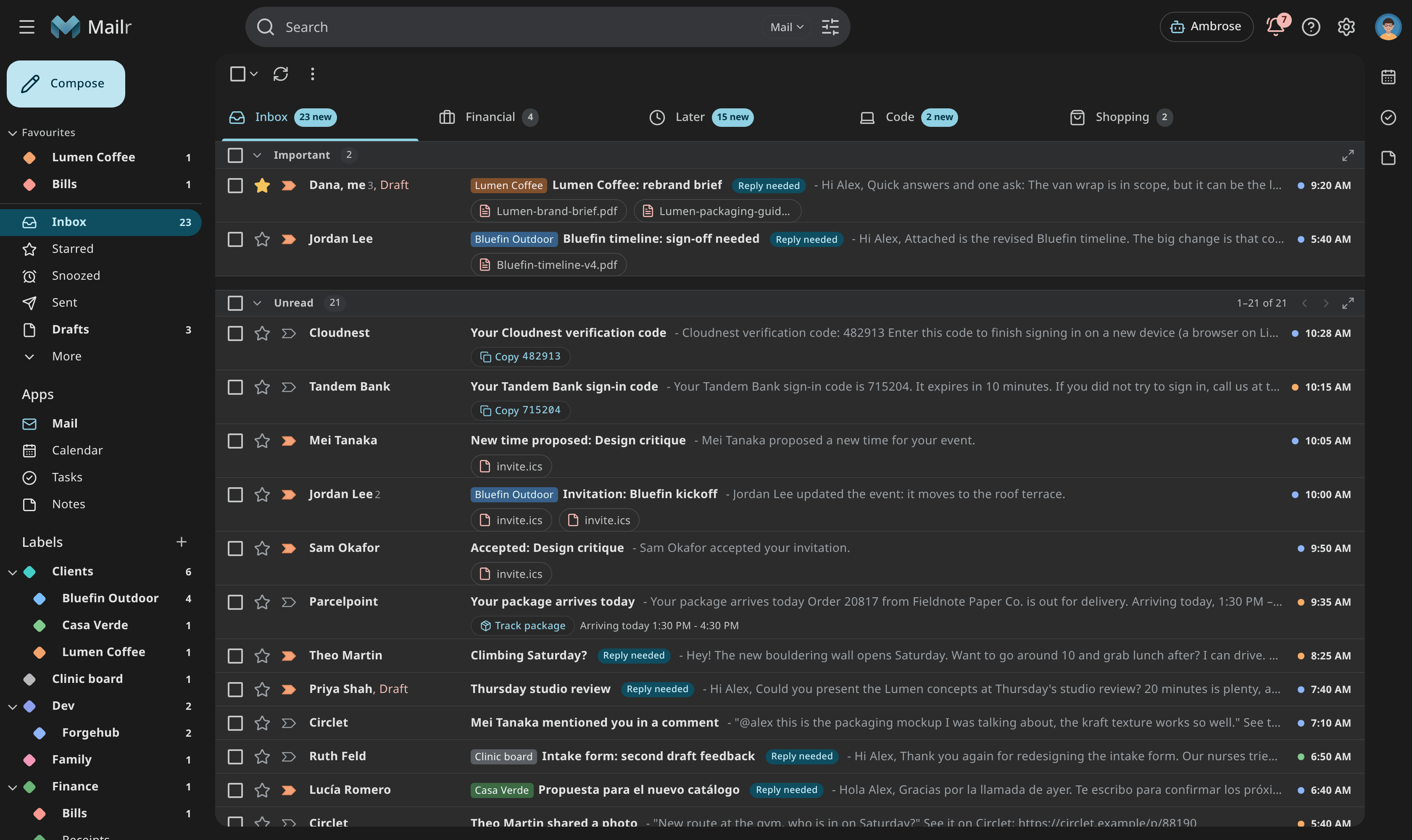Image resolution: width=1412 pixels, height=840 pixels.
Task: Collapse the Important section chevron
Action: pos(257,155)
